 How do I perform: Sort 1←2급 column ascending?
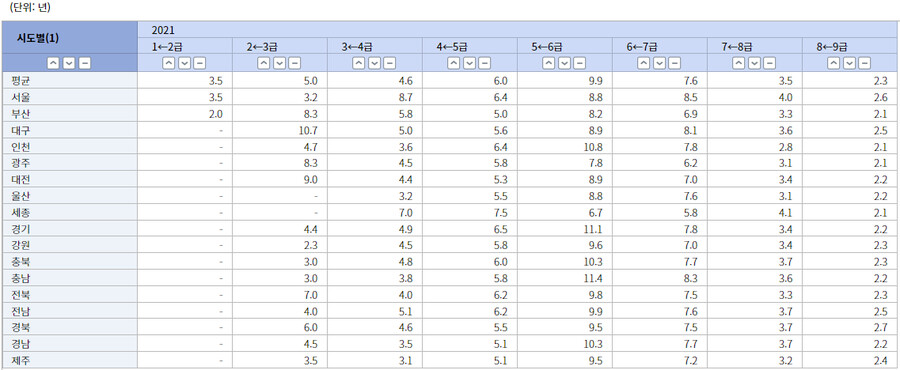(169, 63)
